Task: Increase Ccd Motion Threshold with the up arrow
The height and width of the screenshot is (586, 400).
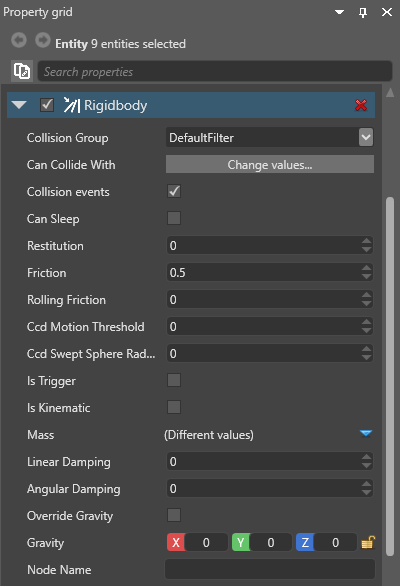Action: pyautogui.click(x=367, y=322)
